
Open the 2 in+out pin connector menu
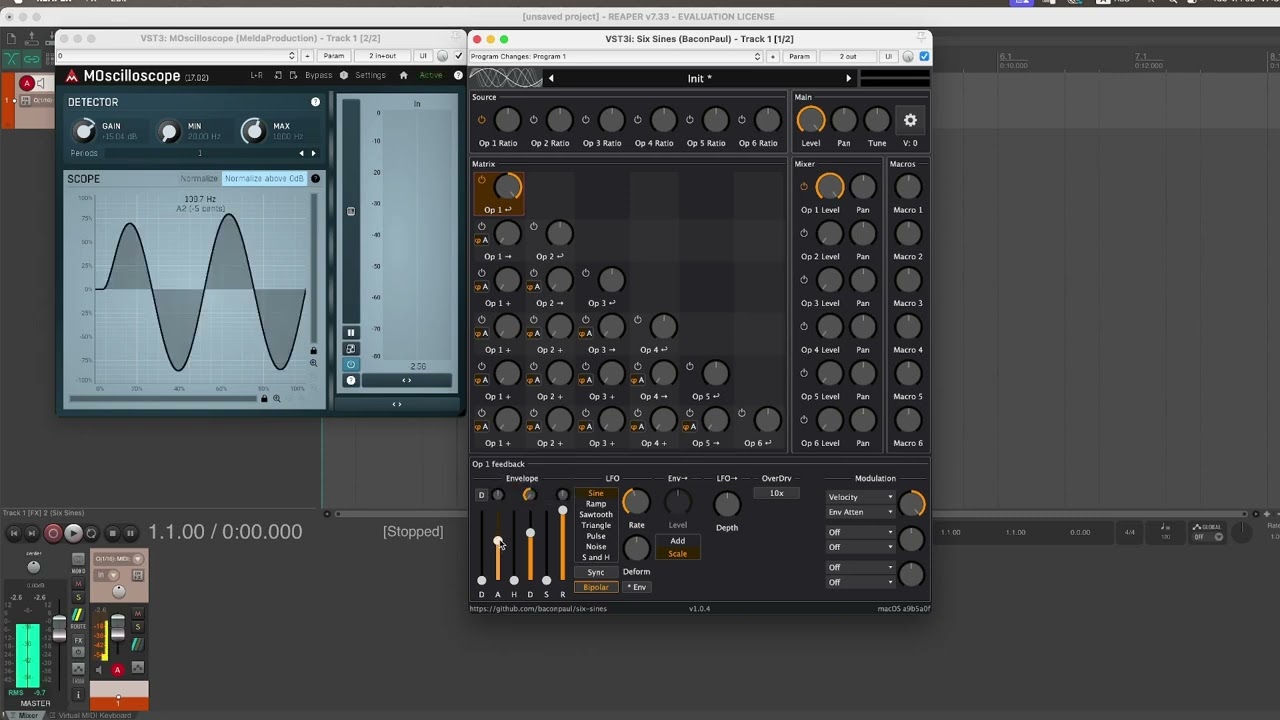(x=382, y=56)
